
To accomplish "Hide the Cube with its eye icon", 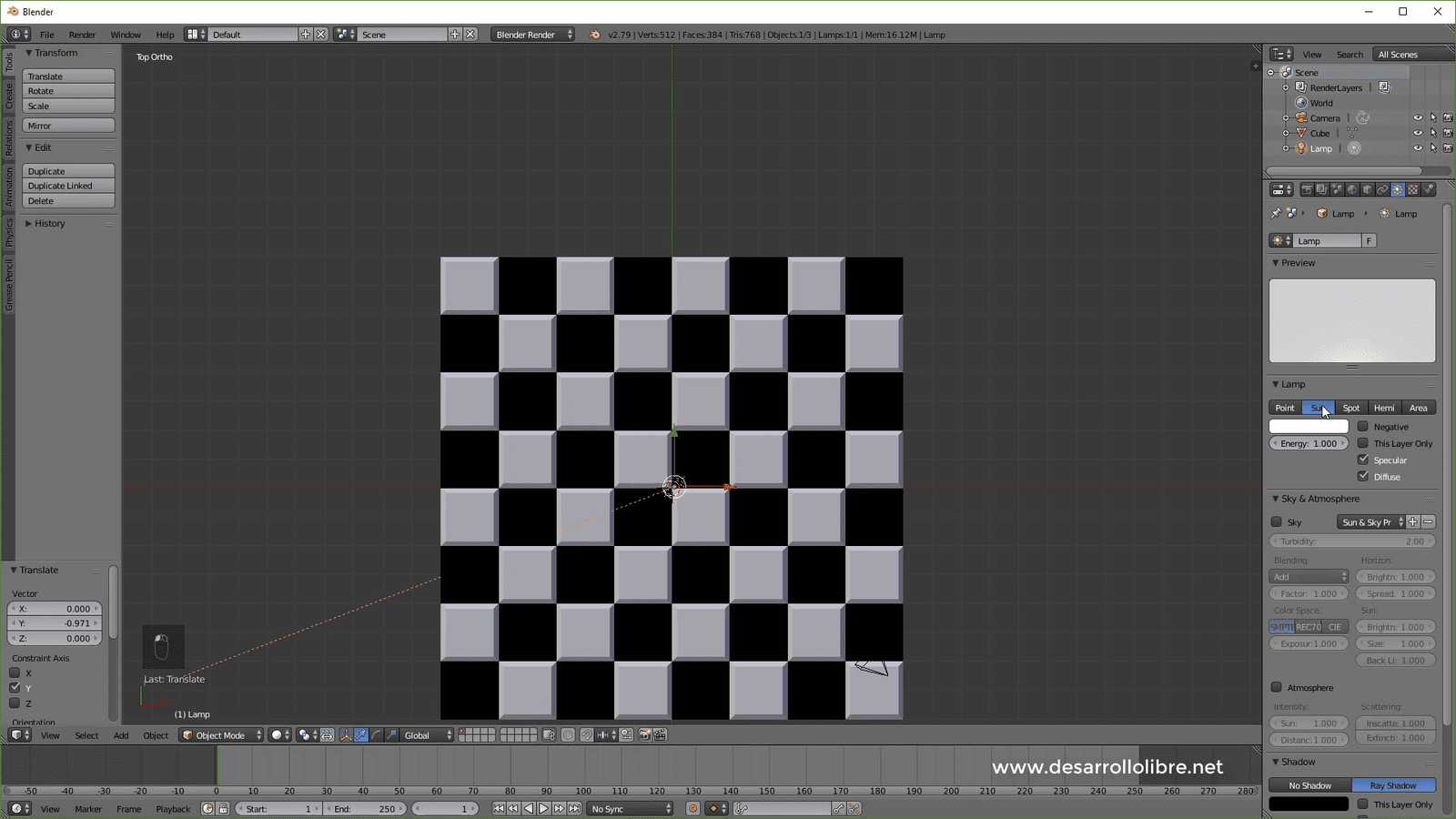I will pos(1418,133).
